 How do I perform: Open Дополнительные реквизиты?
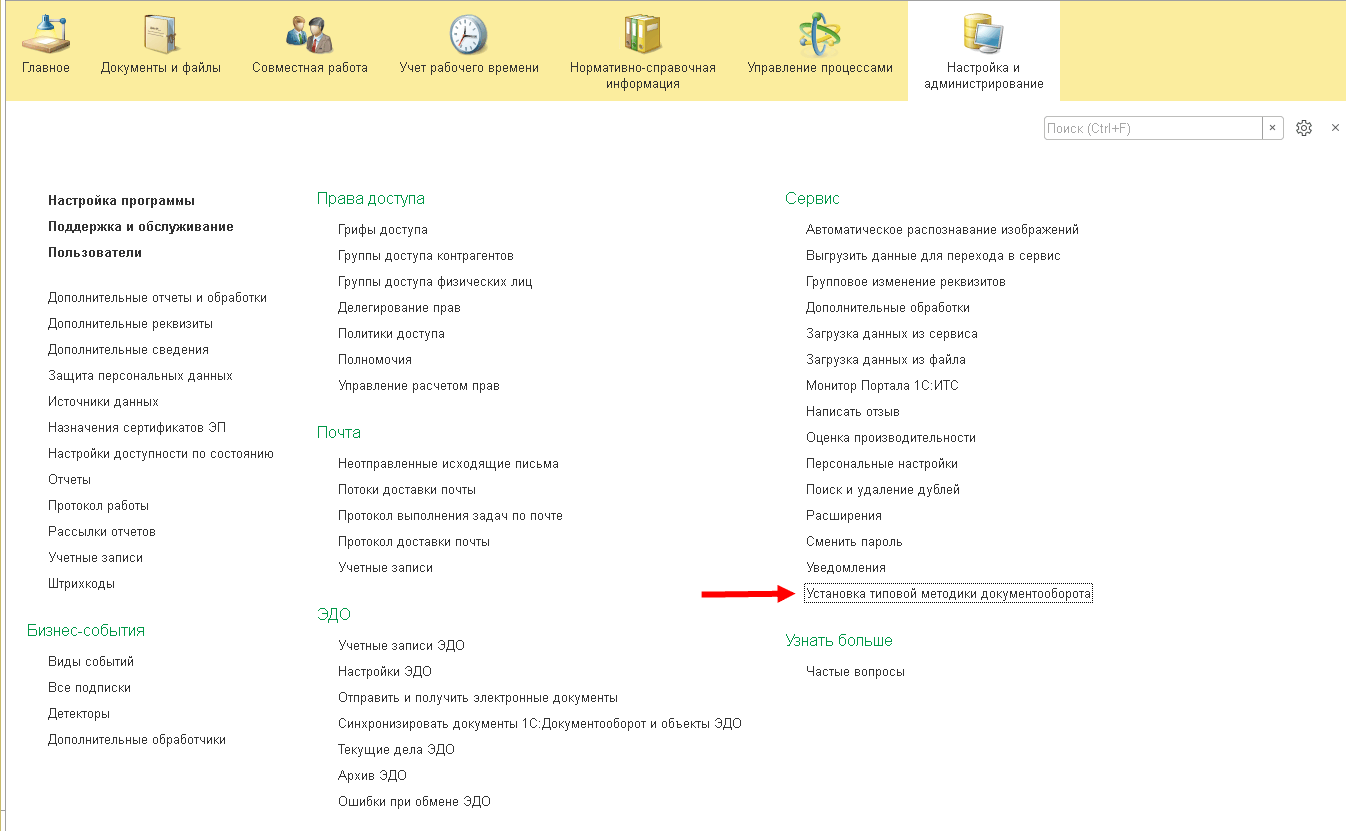pyautogui.click(x=130, y=324)
